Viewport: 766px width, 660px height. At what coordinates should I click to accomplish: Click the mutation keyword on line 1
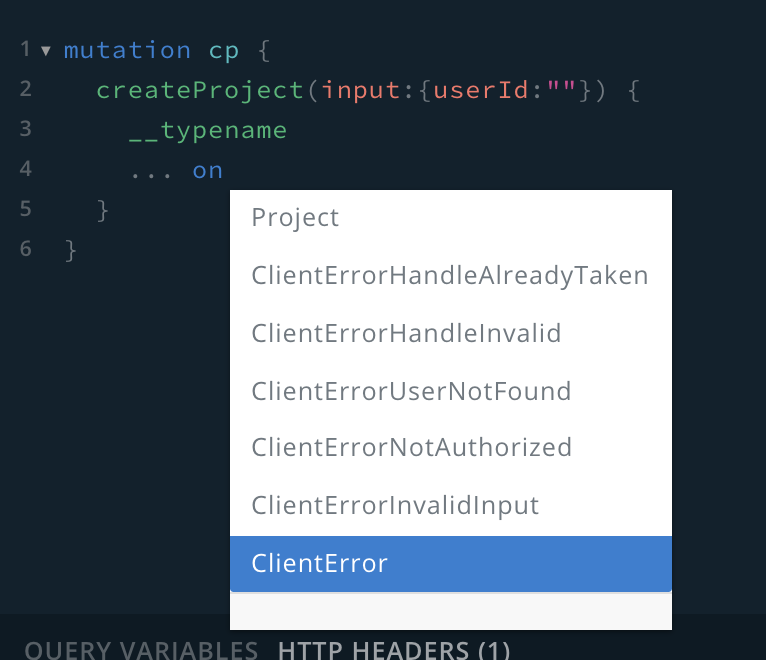pos(127,50)
